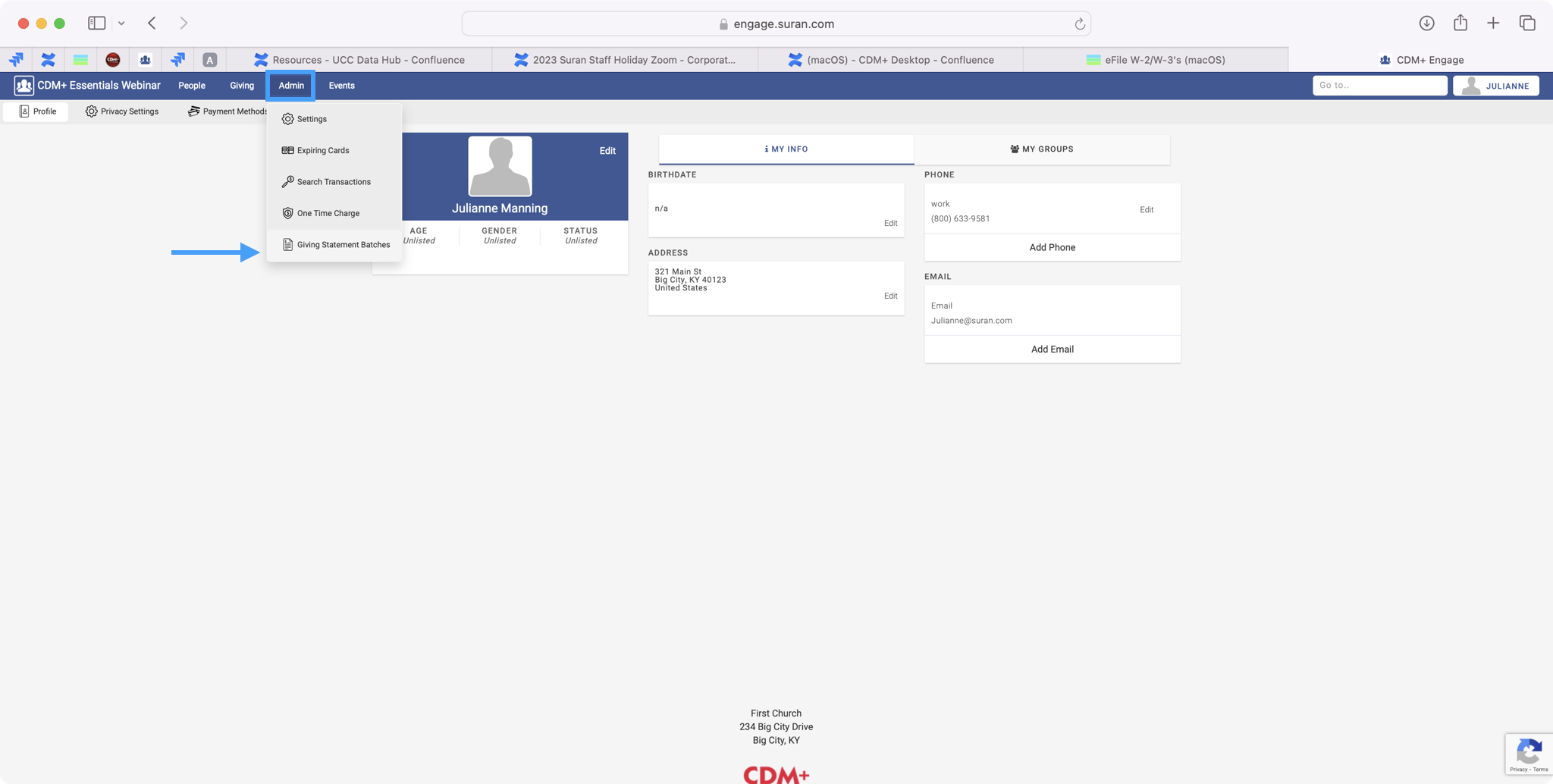Click the Settings gear icon in Admin menu
The image size is (1553, 784).
pos(287,119)
